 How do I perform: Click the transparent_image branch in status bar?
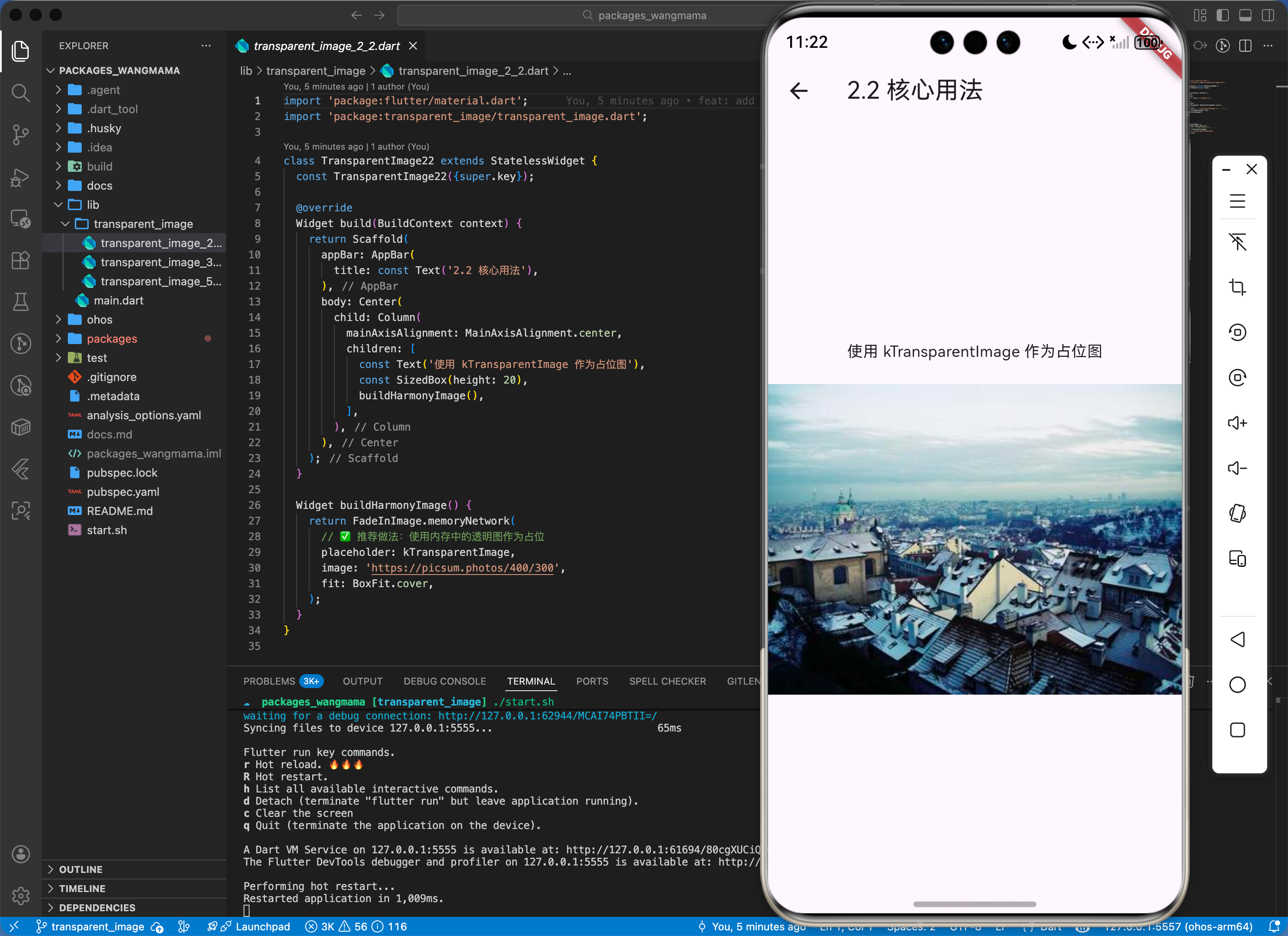pyautogui.click(x=97, y=927)
